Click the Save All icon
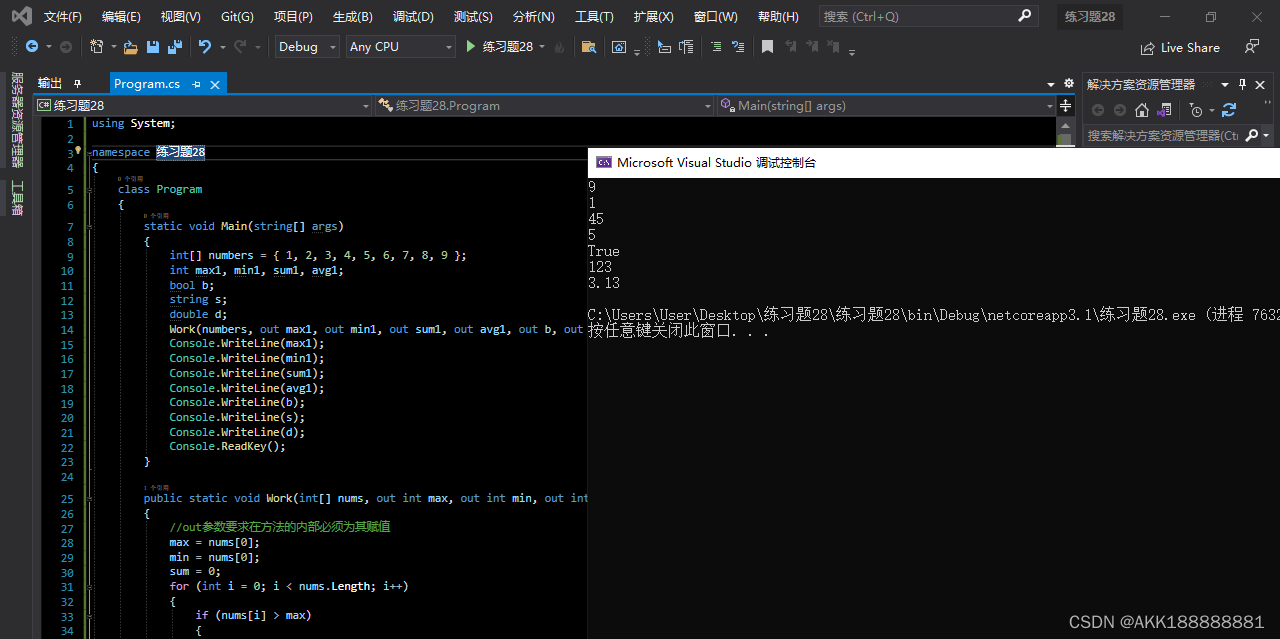 click(175, 47)
